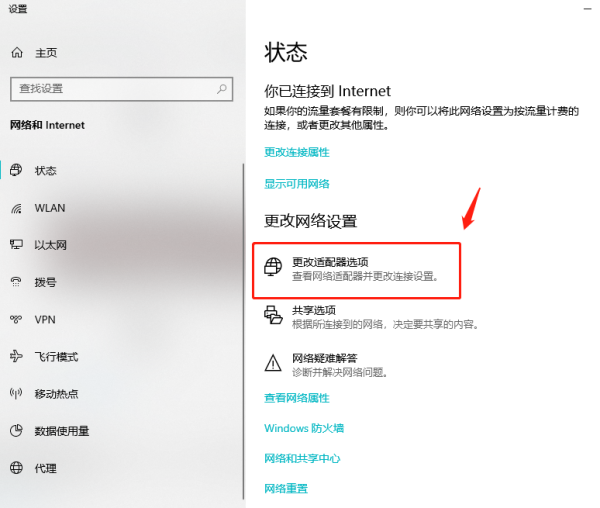Click the sidebar vertical scrollbar
Screen dimensions: 600x508
[x=243, y=331]
